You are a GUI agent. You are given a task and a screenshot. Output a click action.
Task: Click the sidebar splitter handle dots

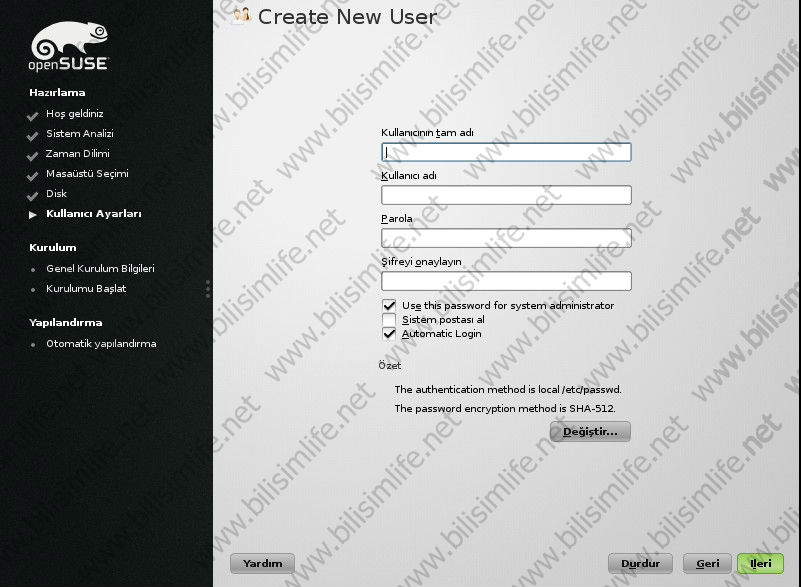tap(207, 289)
